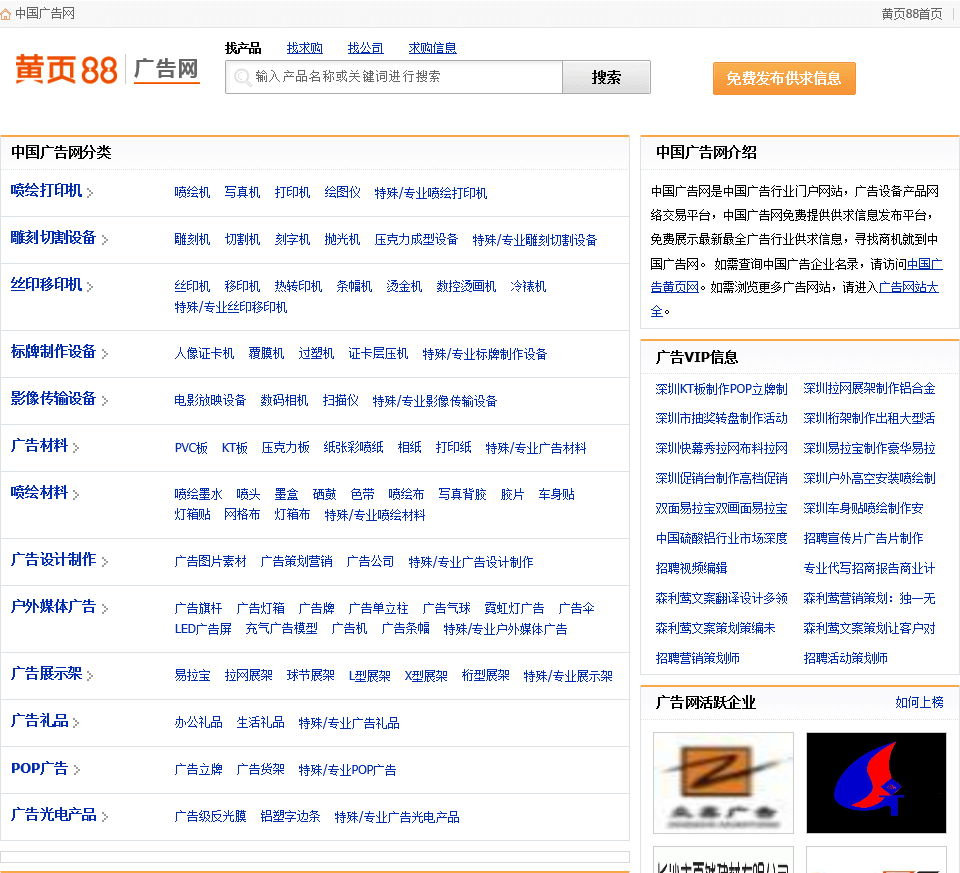Screen dimensions: 960x873
Task: Open the 人像证卡机 link
Action: pos(204,354)
